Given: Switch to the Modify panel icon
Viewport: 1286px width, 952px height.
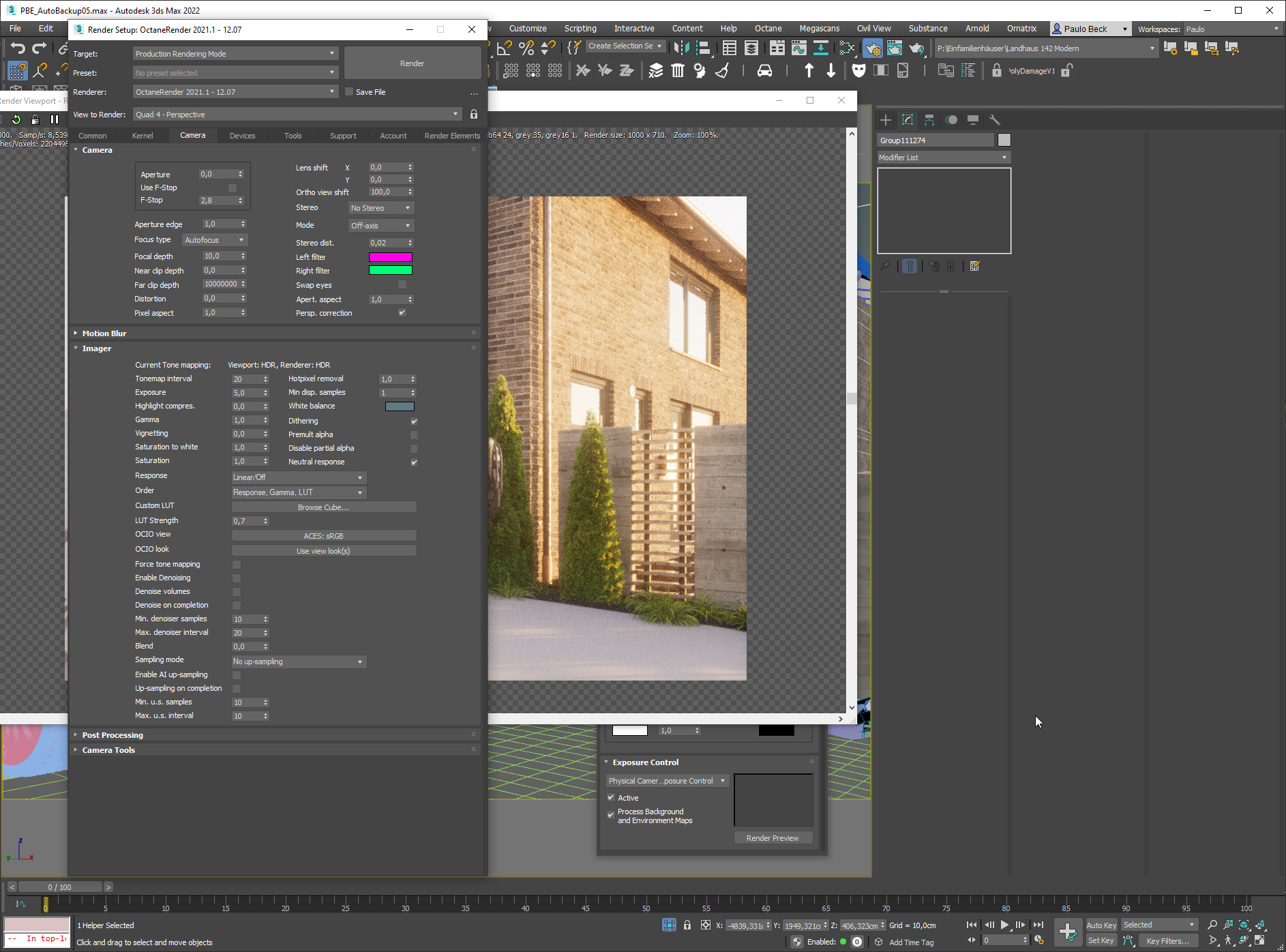Looking at the screenshot, I should (x=908, y=120).
